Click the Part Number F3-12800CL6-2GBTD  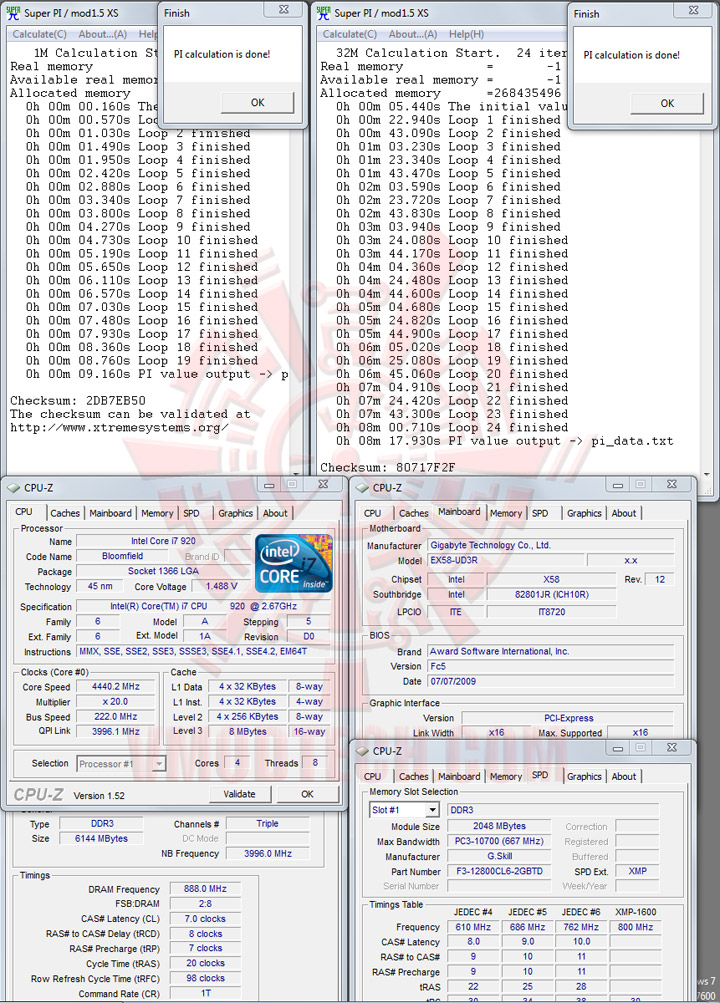point(499,871)
